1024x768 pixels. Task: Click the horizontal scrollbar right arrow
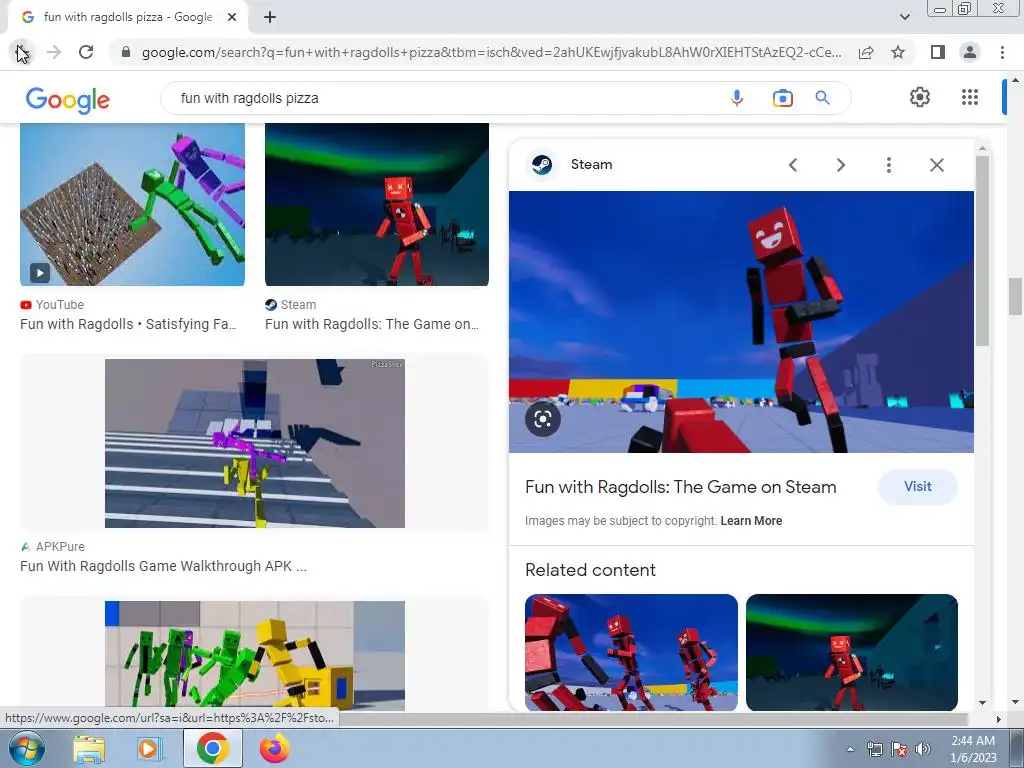coord(998,719)
